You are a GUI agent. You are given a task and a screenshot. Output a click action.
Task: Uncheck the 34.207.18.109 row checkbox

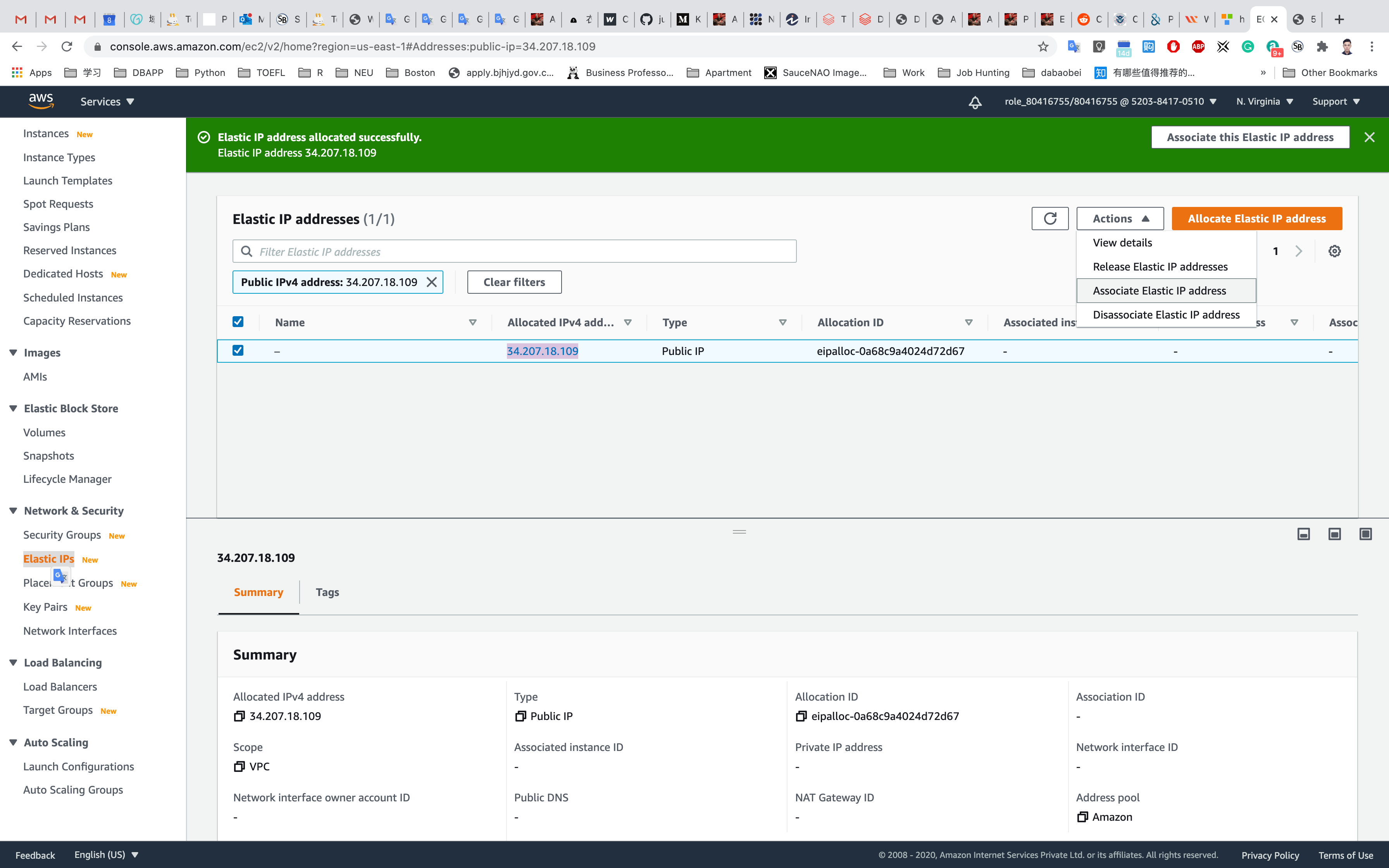pos(238,350)
